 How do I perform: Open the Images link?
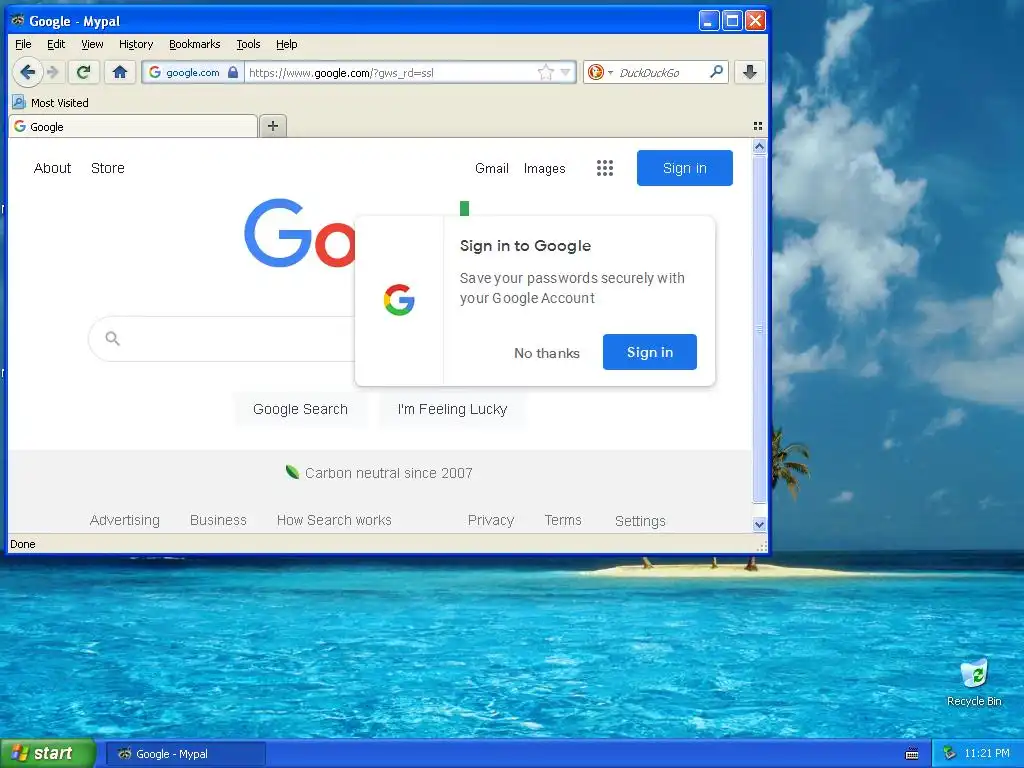pyautogui.click(x=545, y=168)
